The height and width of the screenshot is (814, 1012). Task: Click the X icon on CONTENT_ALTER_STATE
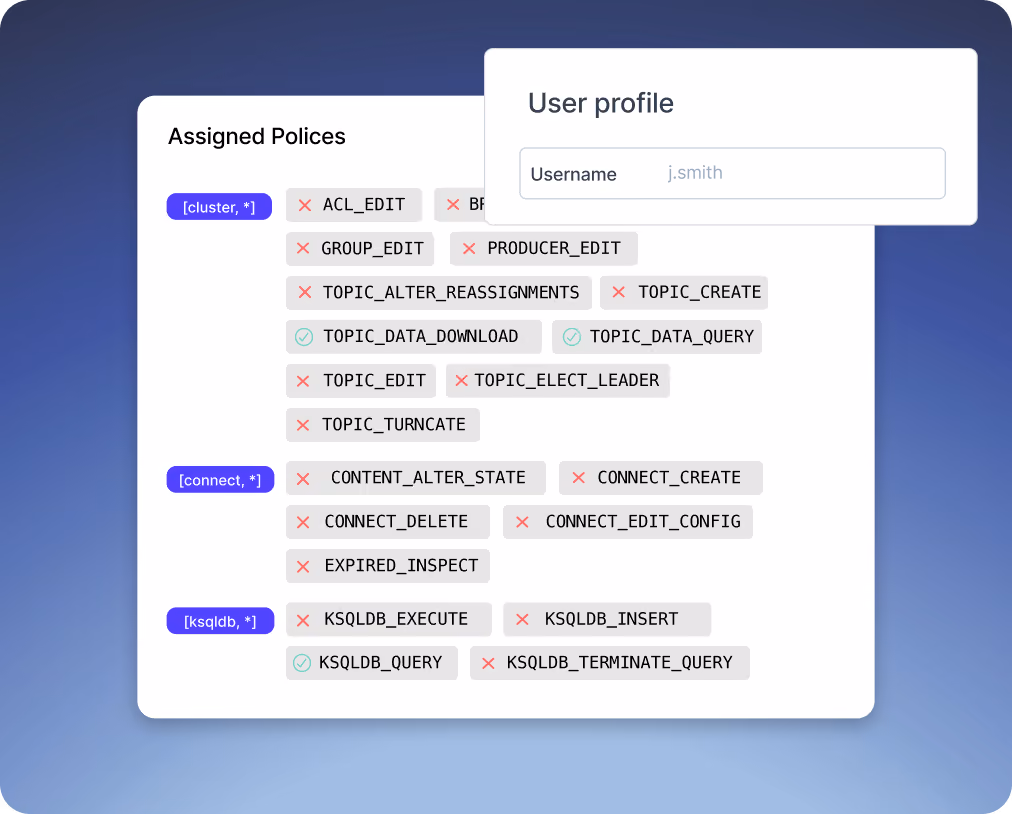point(303,479)
